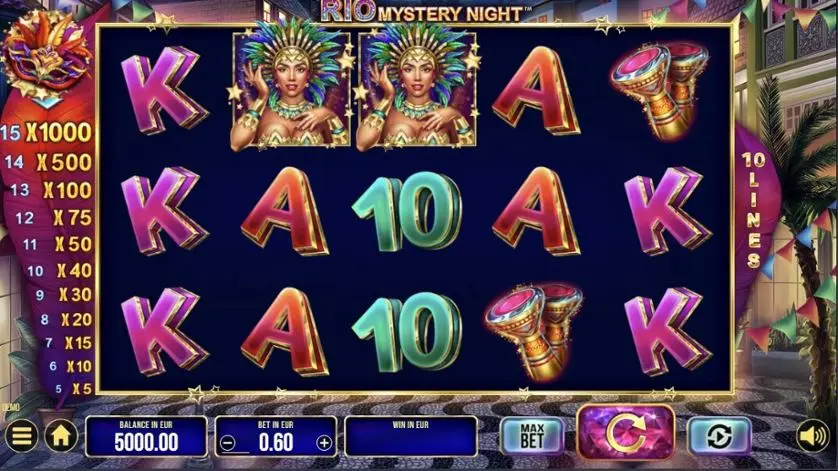
Task: Go to lobby via home icon
Action: point(61,436)
